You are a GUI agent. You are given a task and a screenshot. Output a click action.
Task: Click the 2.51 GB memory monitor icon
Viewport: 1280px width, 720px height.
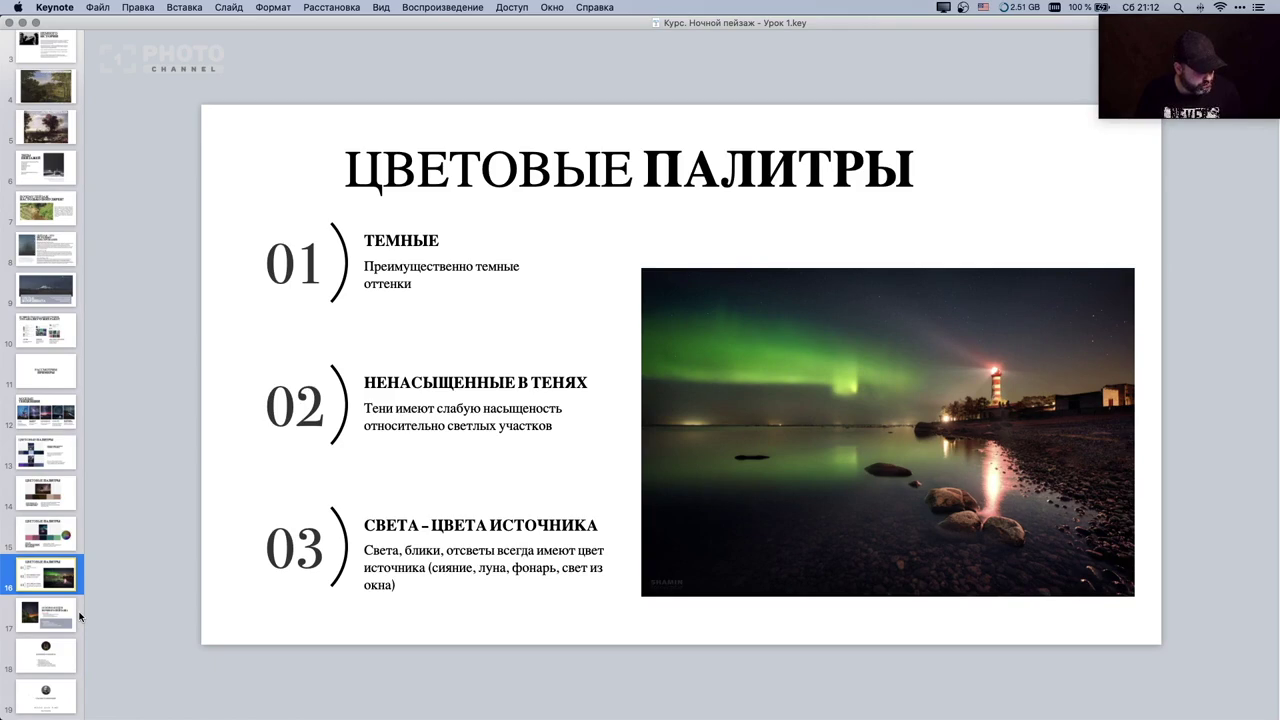(1019, 7)
